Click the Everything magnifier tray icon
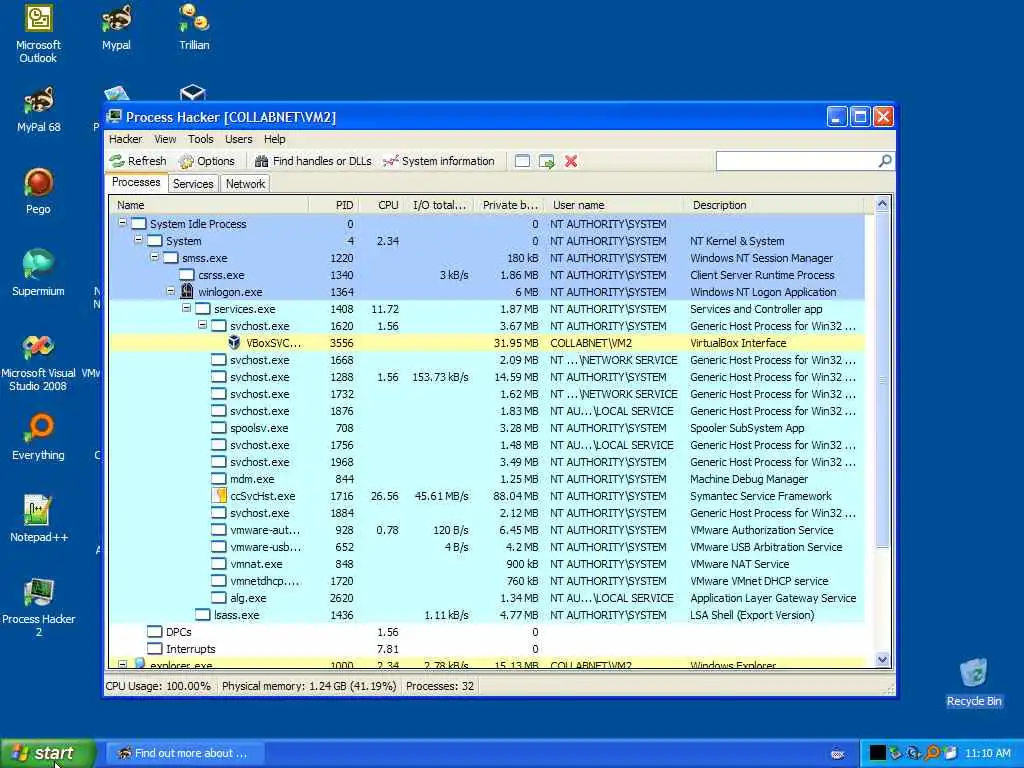 pyautogui.click(x=932, y=753)
